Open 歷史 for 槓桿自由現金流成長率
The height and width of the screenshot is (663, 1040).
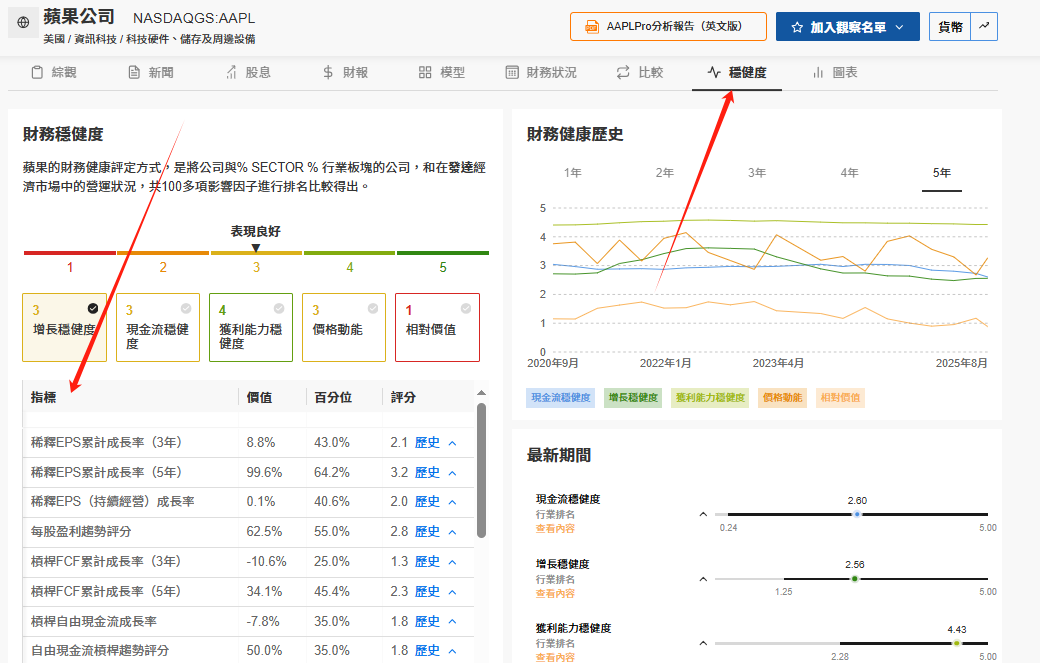point(427,621)
